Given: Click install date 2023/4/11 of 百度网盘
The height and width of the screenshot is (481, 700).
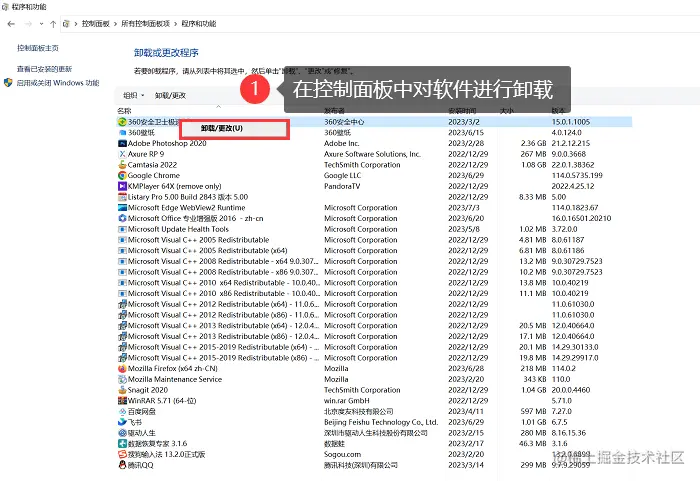Looking at the screenshot, I should coord(466,411).
